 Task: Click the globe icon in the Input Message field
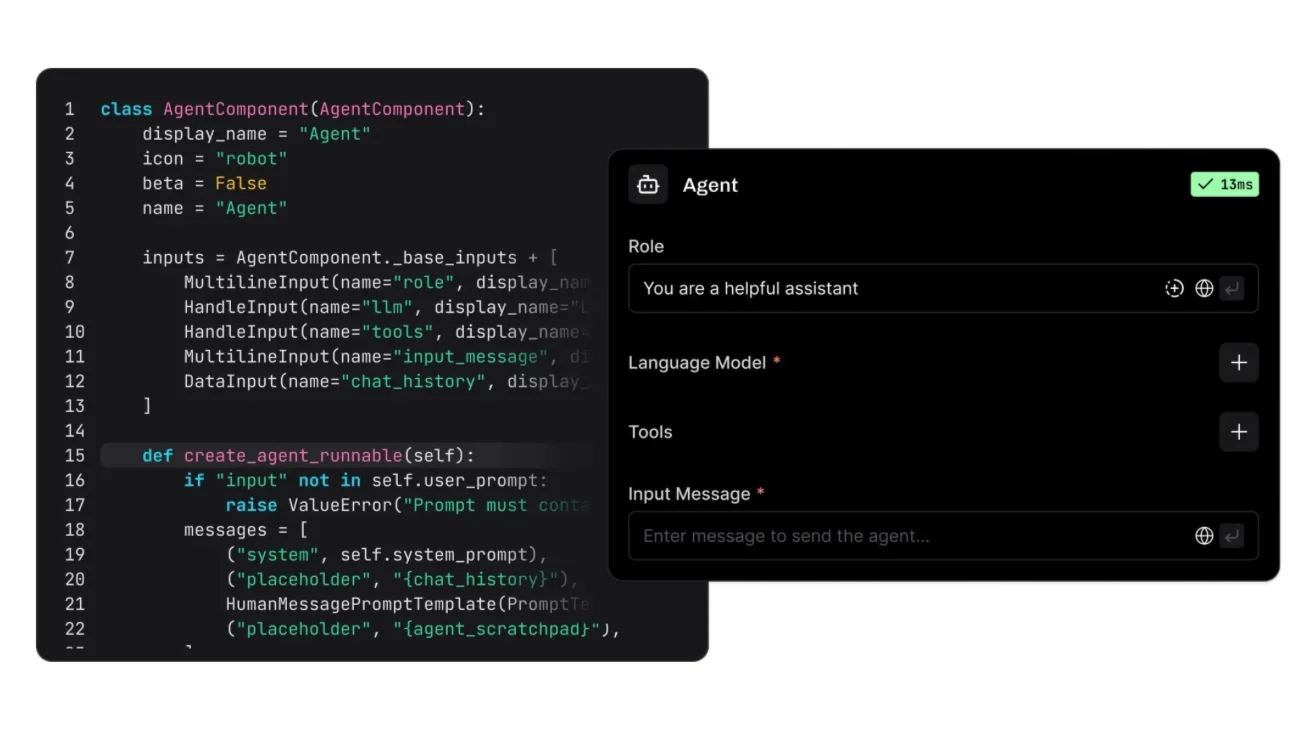(1204, 536)
